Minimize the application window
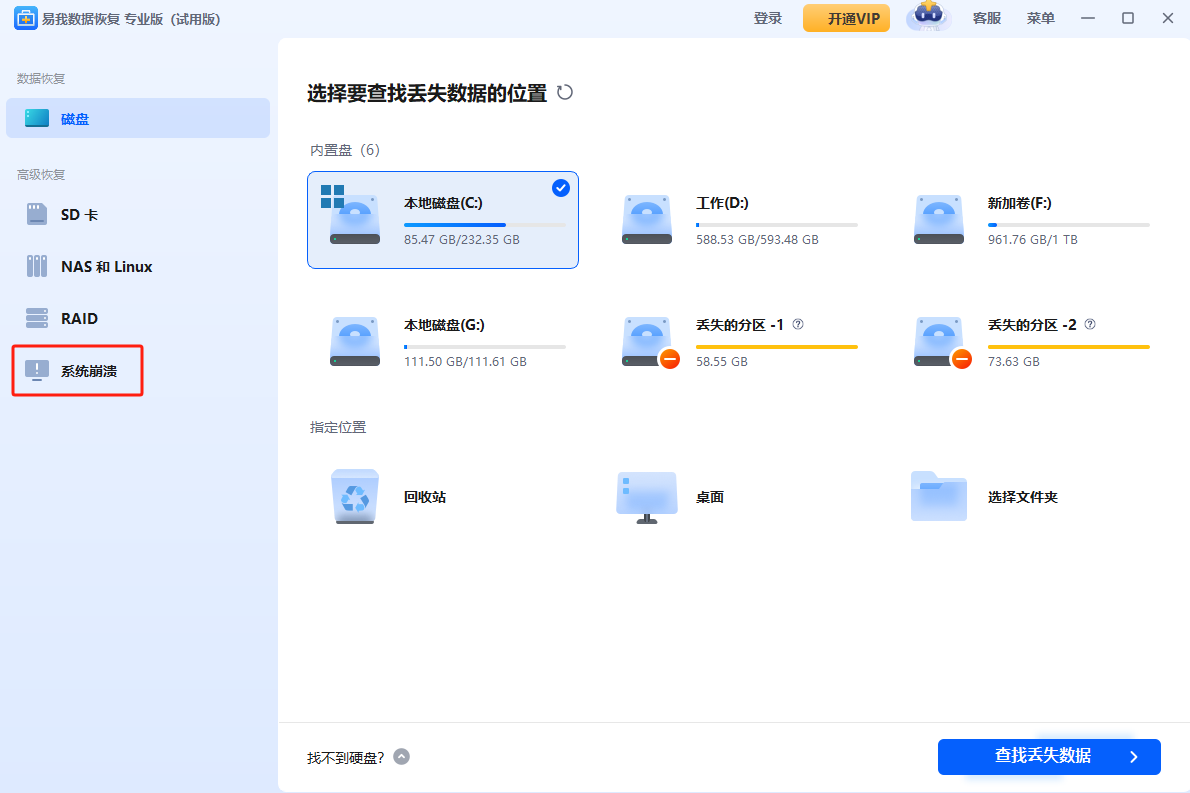Screen dimensions: 1190x793 pos(1088,18)
